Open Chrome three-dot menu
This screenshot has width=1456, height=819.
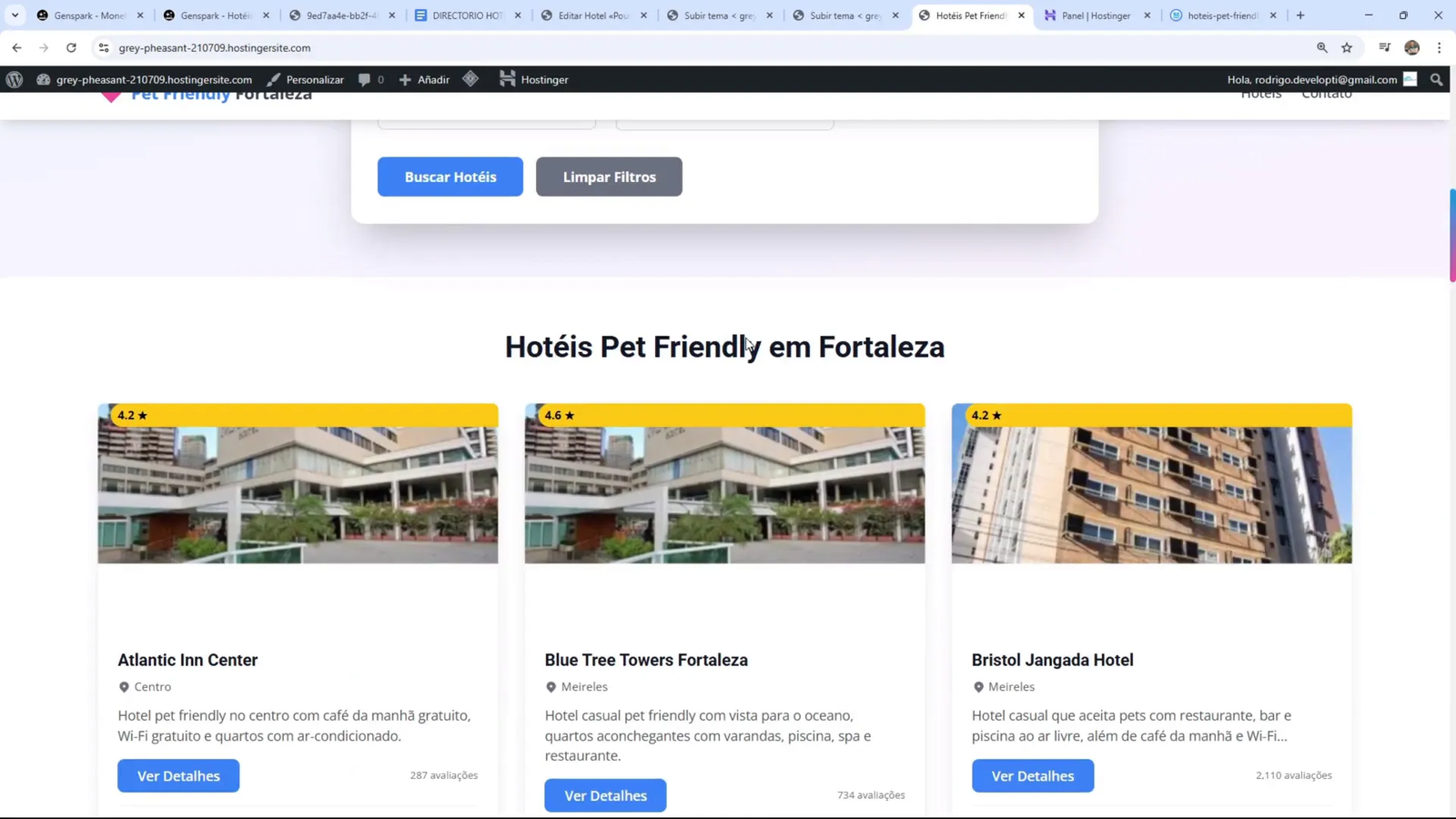[1439, 47]
